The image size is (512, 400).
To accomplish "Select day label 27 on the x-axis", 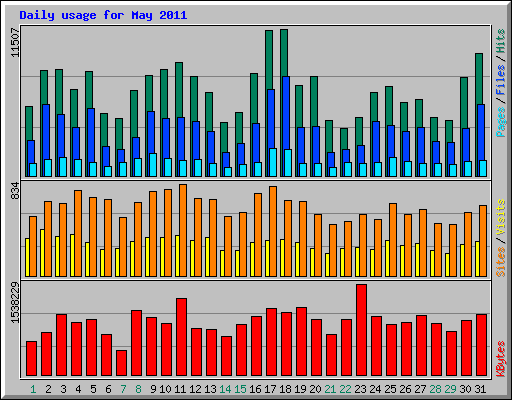I will [x=420, y=389].
